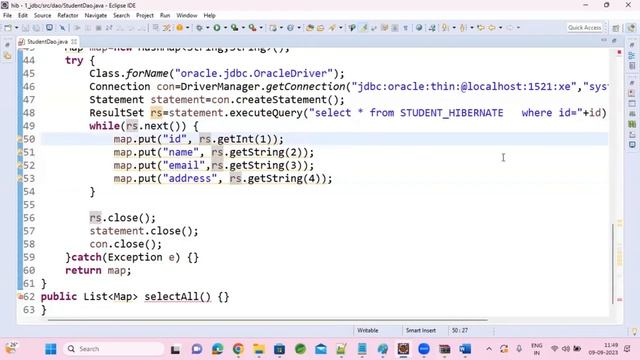Click the Package Explorer icon in left sidebar
The height and width of the screenshot is (360, 640).
tap(8, 56)
